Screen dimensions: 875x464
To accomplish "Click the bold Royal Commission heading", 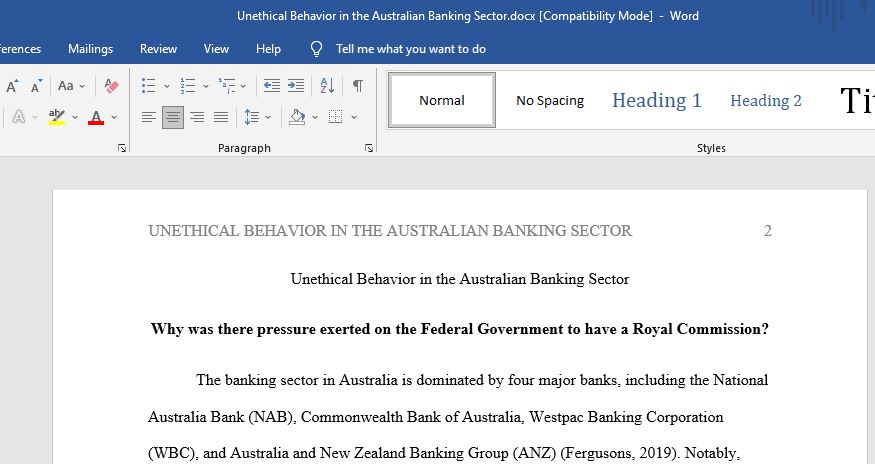I will point(460,329).
